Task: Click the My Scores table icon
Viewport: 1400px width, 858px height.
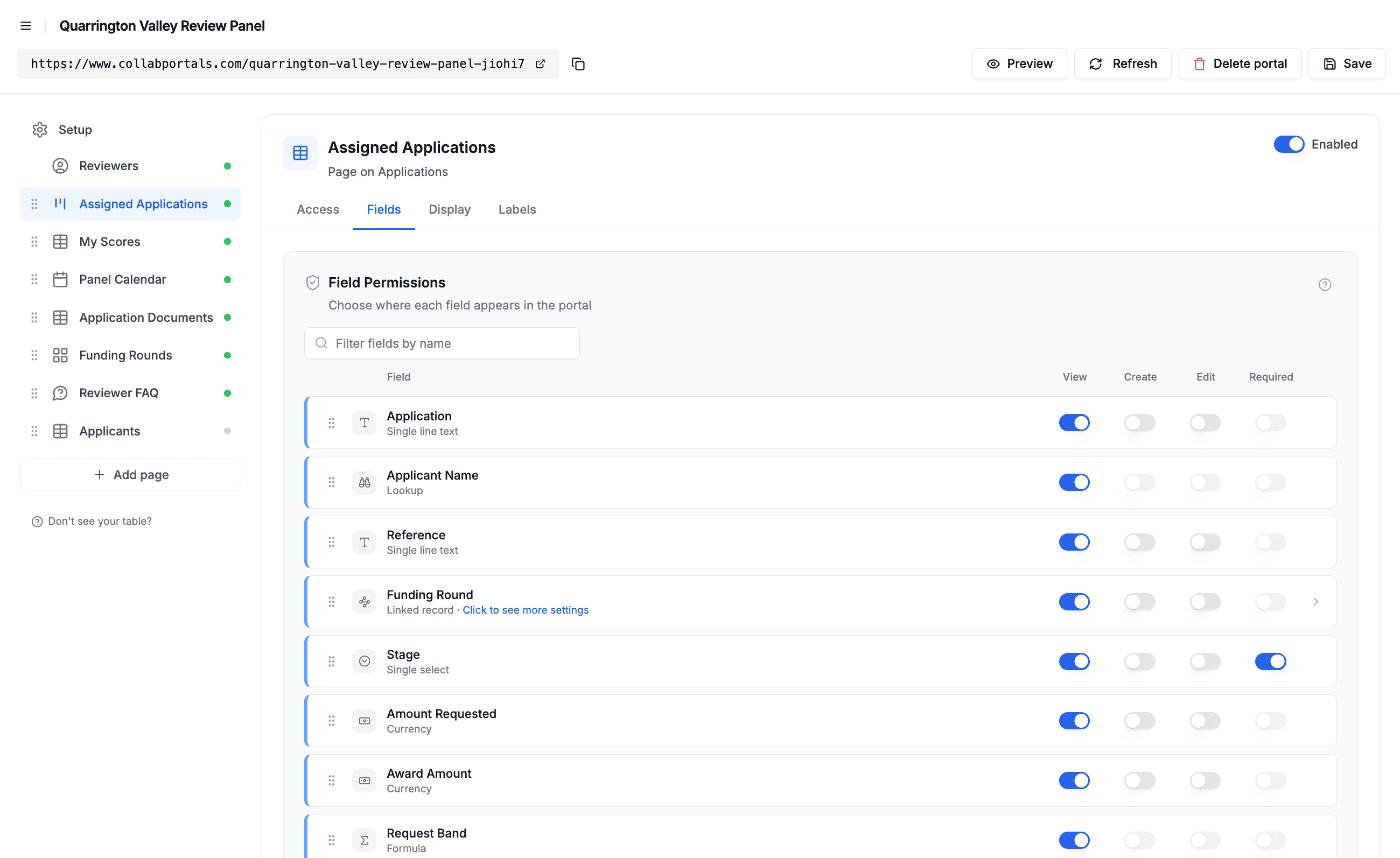Action: tap(61, 242)
